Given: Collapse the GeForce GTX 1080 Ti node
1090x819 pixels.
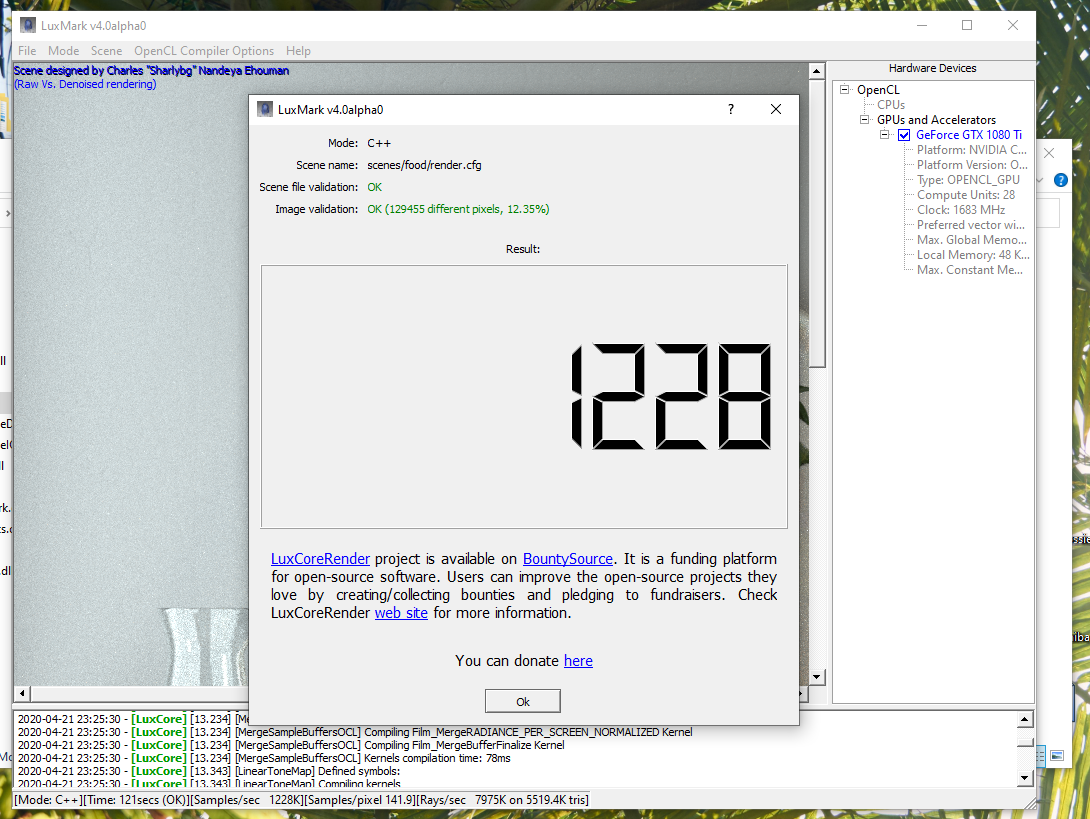Looking at the screenshot, I should point(884,135).
